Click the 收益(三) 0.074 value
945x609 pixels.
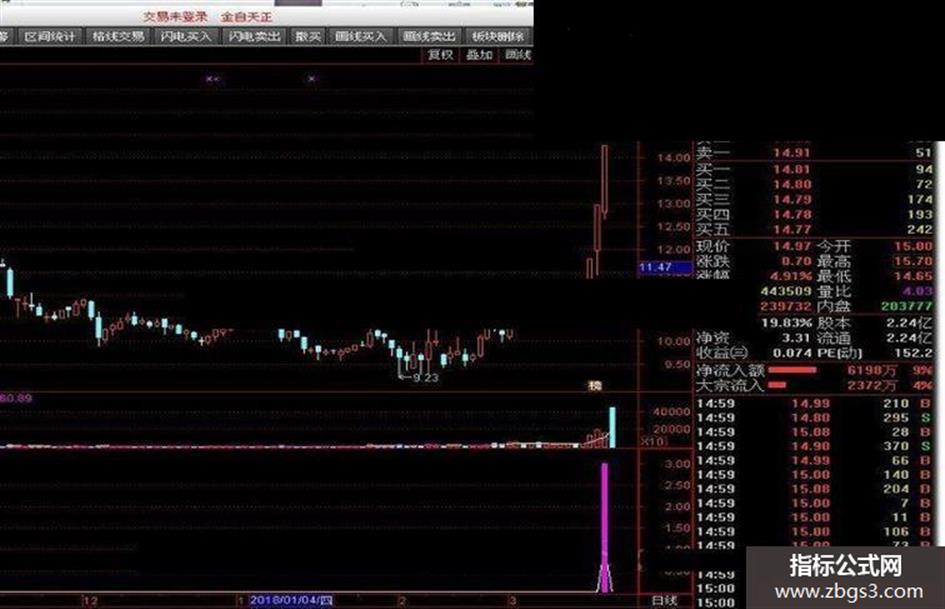click(792, 353)
